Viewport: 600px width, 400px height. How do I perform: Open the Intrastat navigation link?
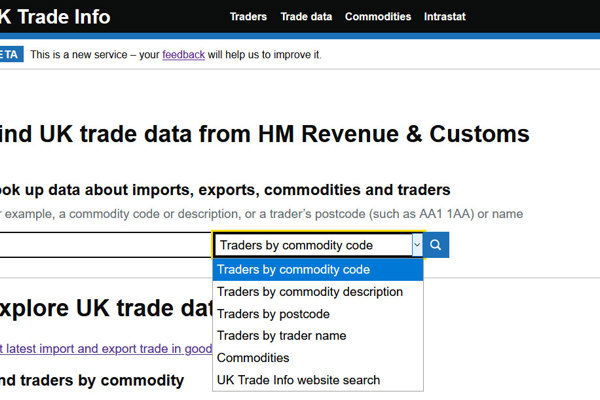click(x=445, y=17)
